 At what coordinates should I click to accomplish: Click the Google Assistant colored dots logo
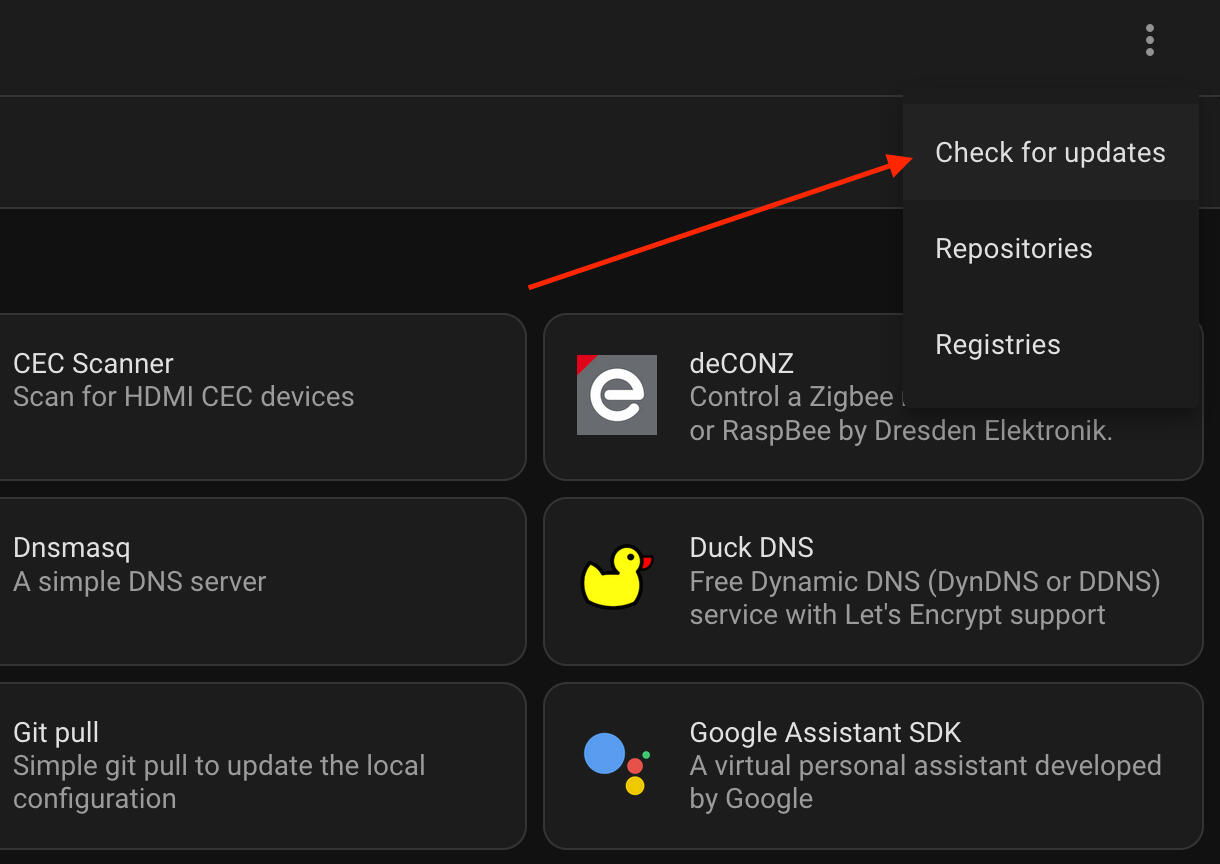616,763
